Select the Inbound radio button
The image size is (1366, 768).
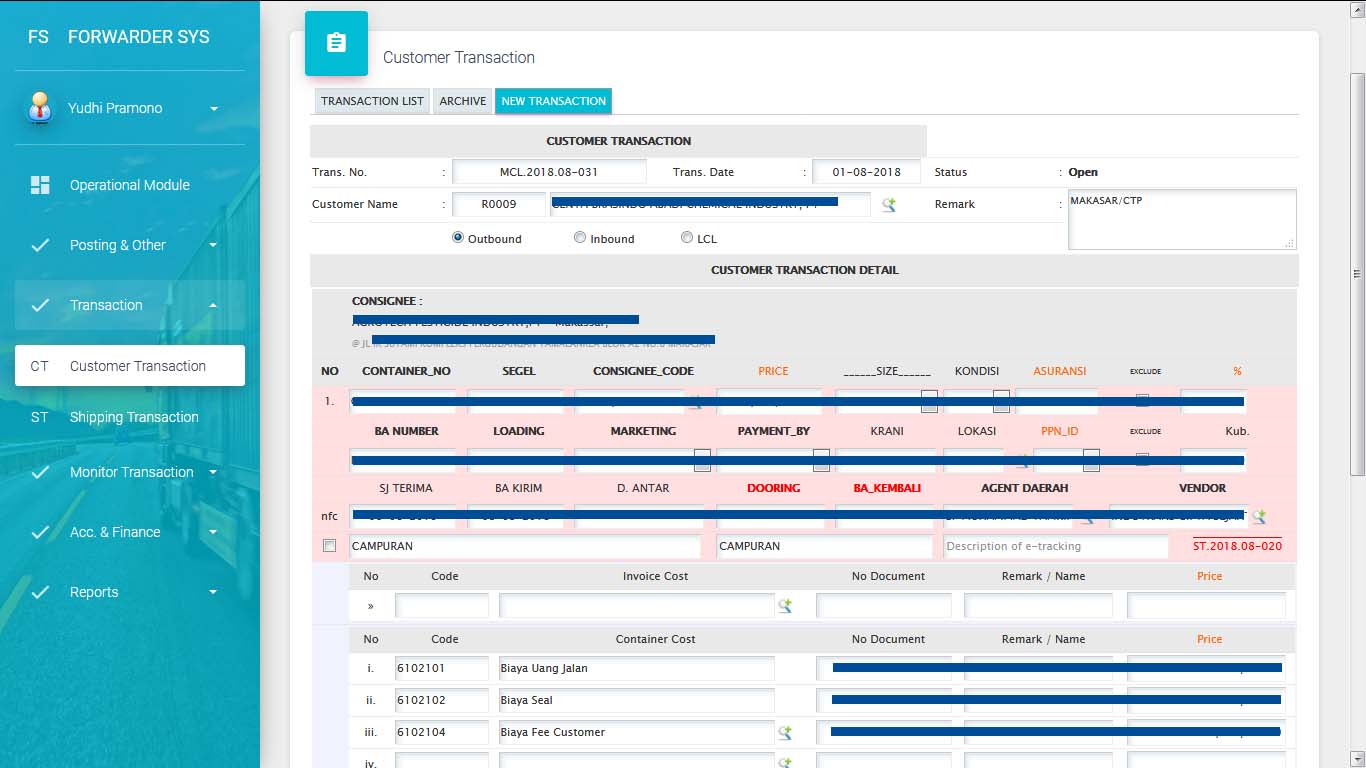click(x=580, y=238)
